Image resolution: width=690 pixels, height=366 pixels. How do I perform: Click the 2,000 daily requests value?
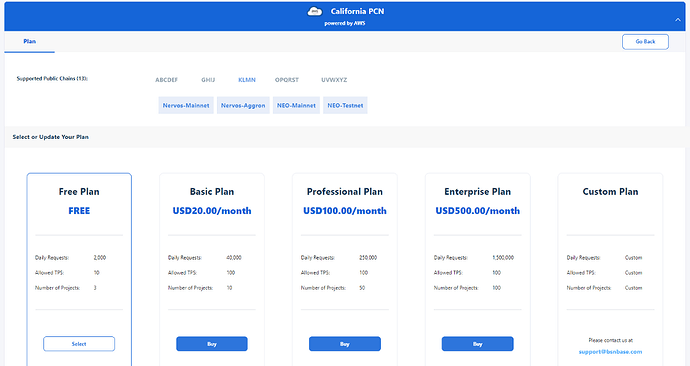pyautogui.click(x=100, y=258)
